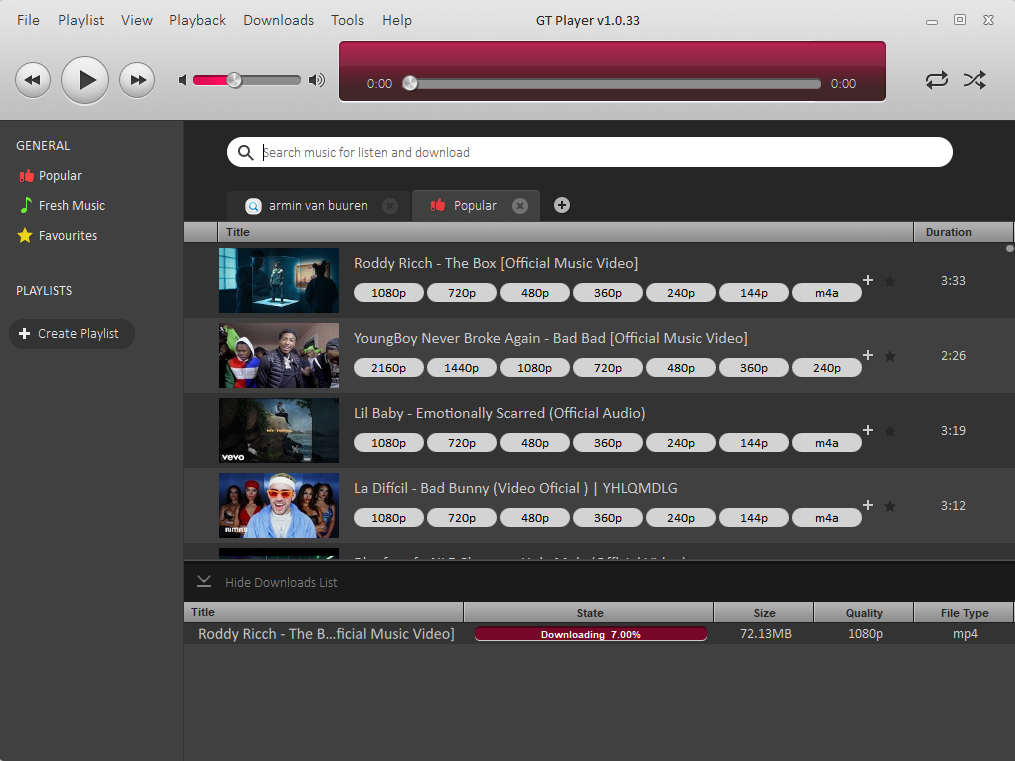Toggle repeat mode
Image resolution: width=1015 pixels, height=761 pixels.
point(937,80)
